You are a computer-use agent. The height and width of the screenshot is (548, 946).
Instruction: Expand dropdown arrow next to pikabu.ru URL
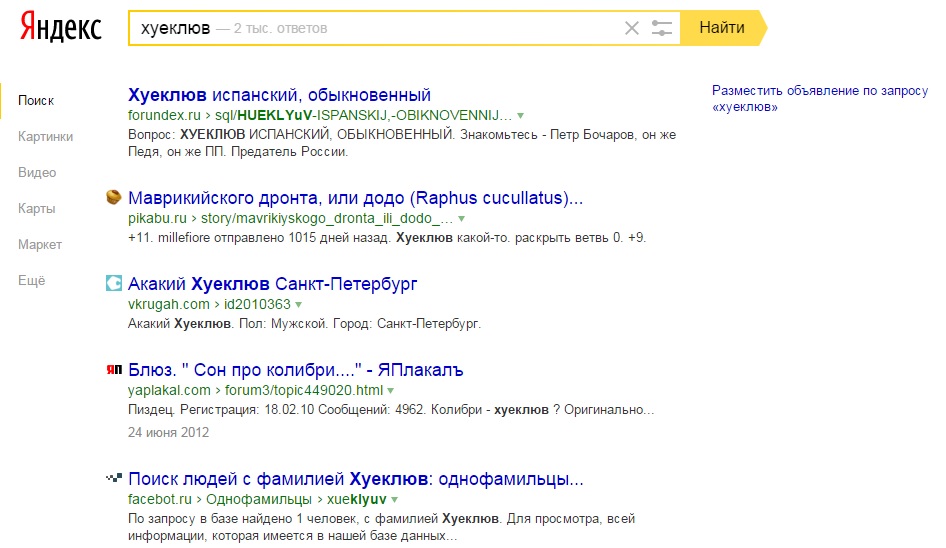tap(462, 218)
